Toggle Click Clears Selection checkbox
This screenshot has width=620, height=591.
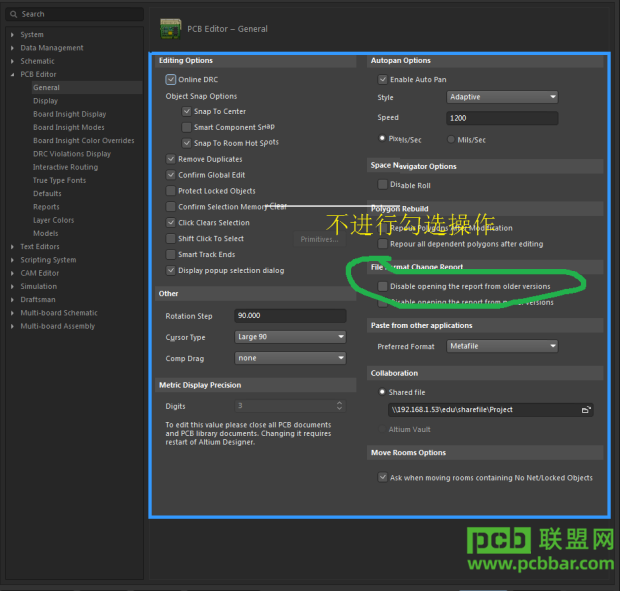click(x=170, y=223)
